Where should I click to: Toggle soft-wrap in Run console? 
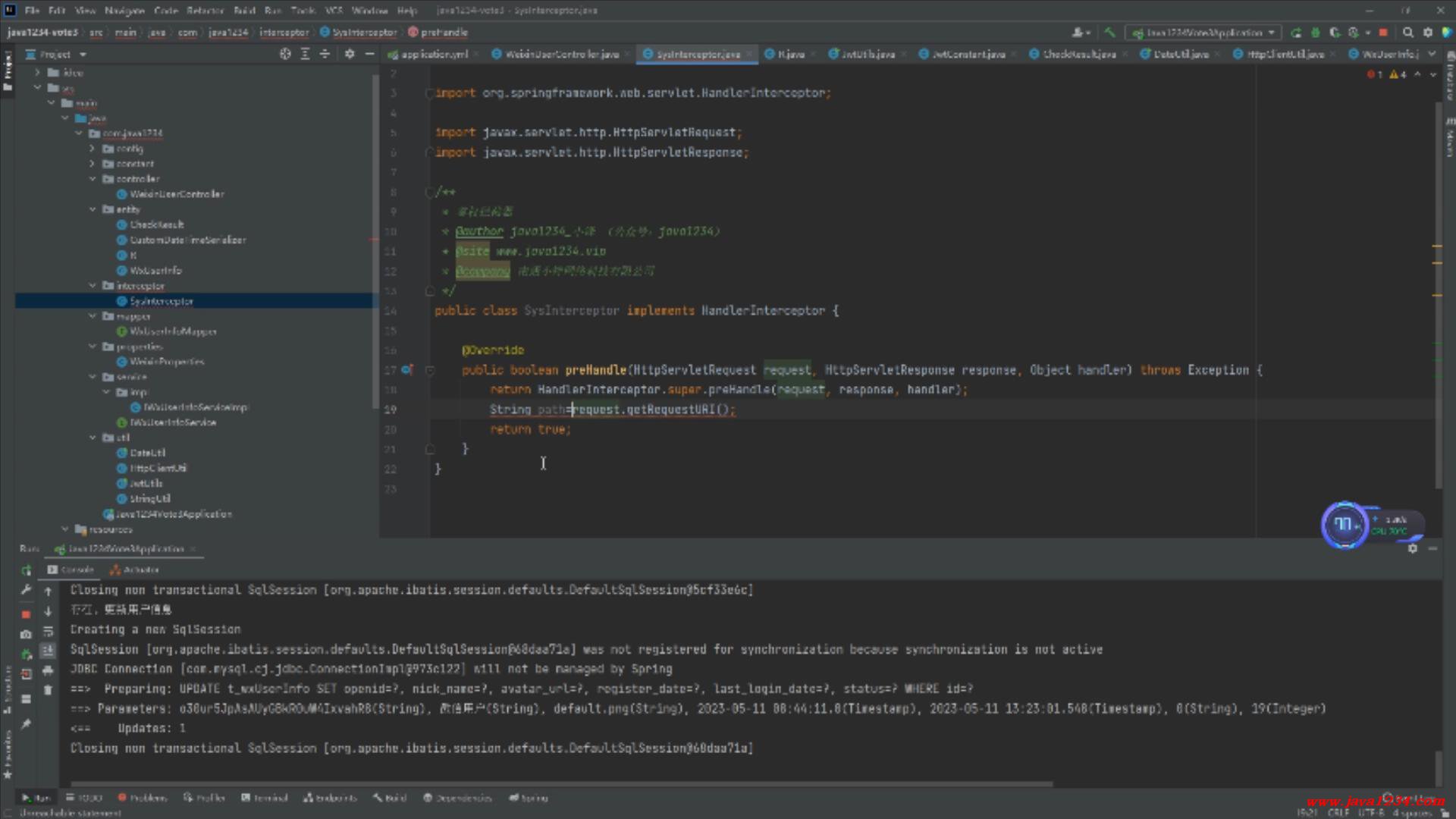coord(48,631)
